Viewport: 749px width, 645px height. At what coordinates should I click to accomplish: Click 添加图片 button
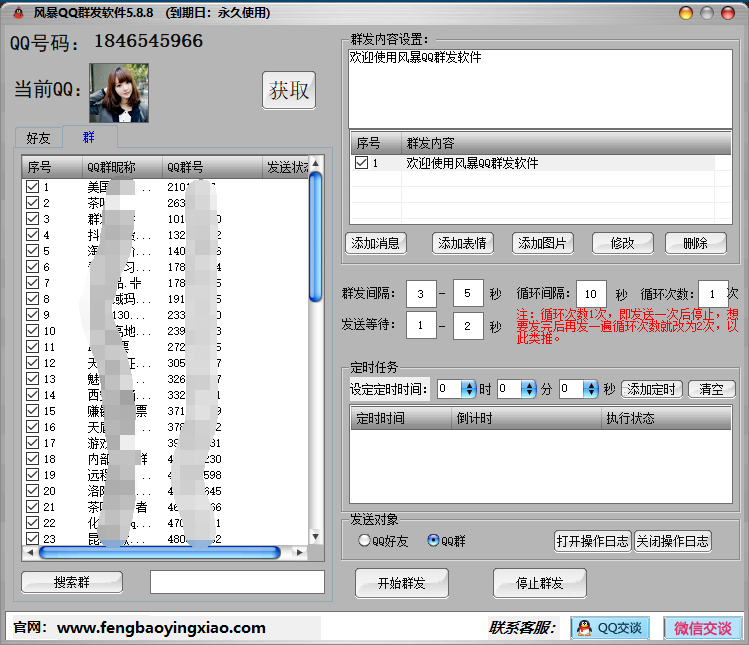542,244
